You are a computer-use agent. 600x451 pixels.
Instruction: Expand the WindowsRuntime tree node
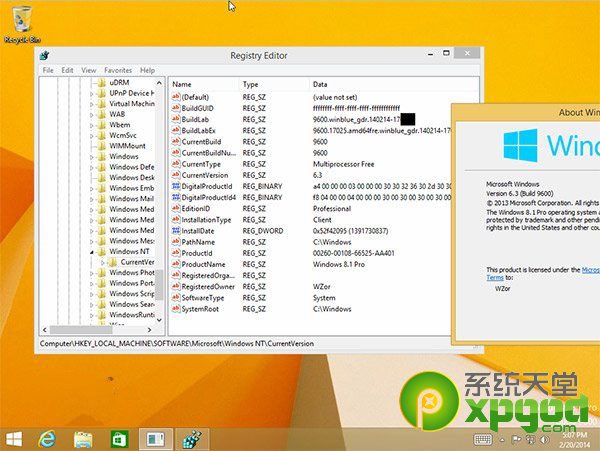(x=91, y=315)
